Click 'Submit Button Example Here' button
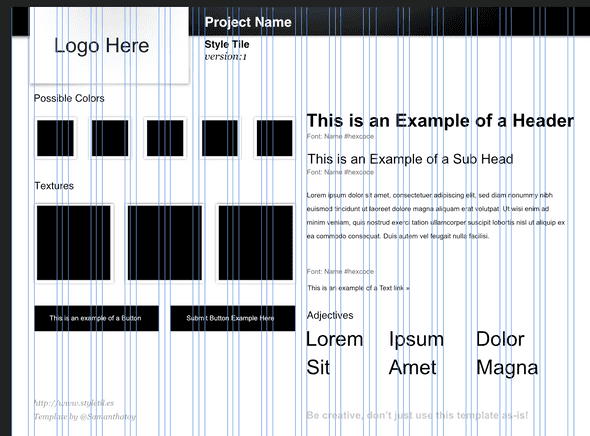 (x=233, y=318)
